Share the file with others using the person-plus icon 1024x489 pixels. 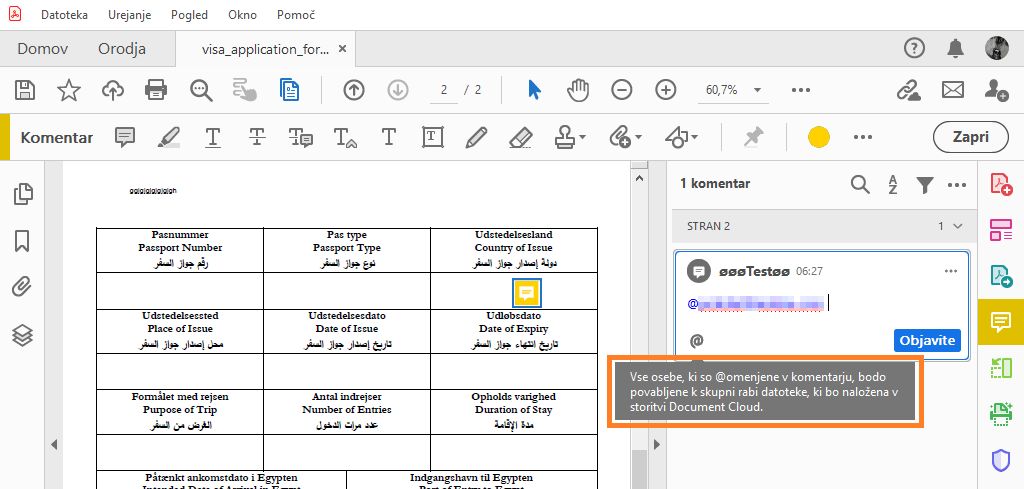pyautogui.click(x=997, y=90)
